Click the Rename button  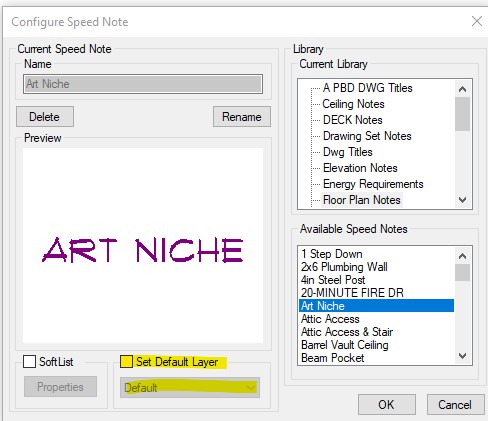coord(242,117)
